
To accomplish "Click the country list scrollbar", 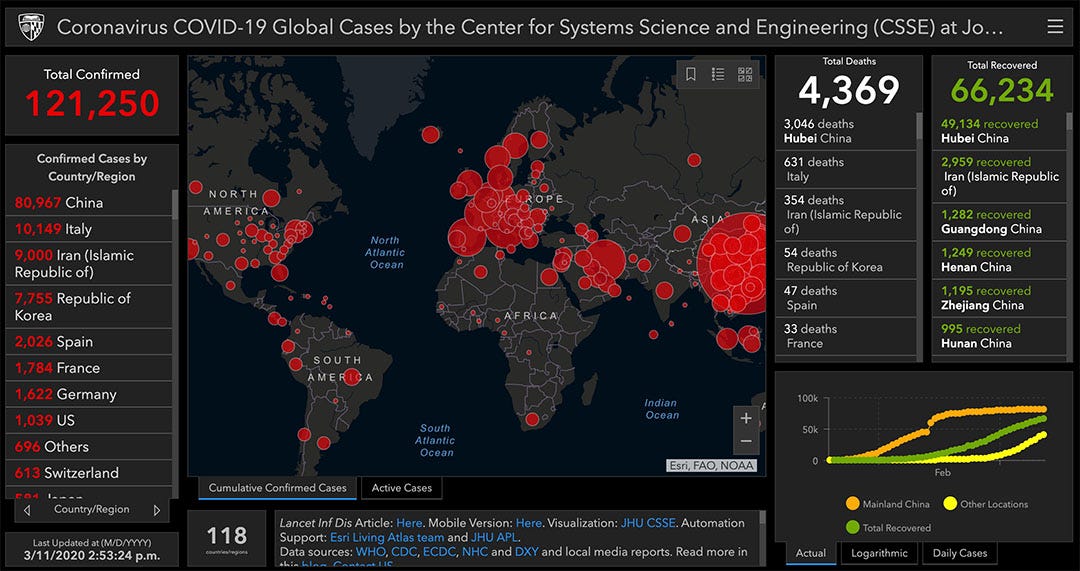I will [175, 204].
